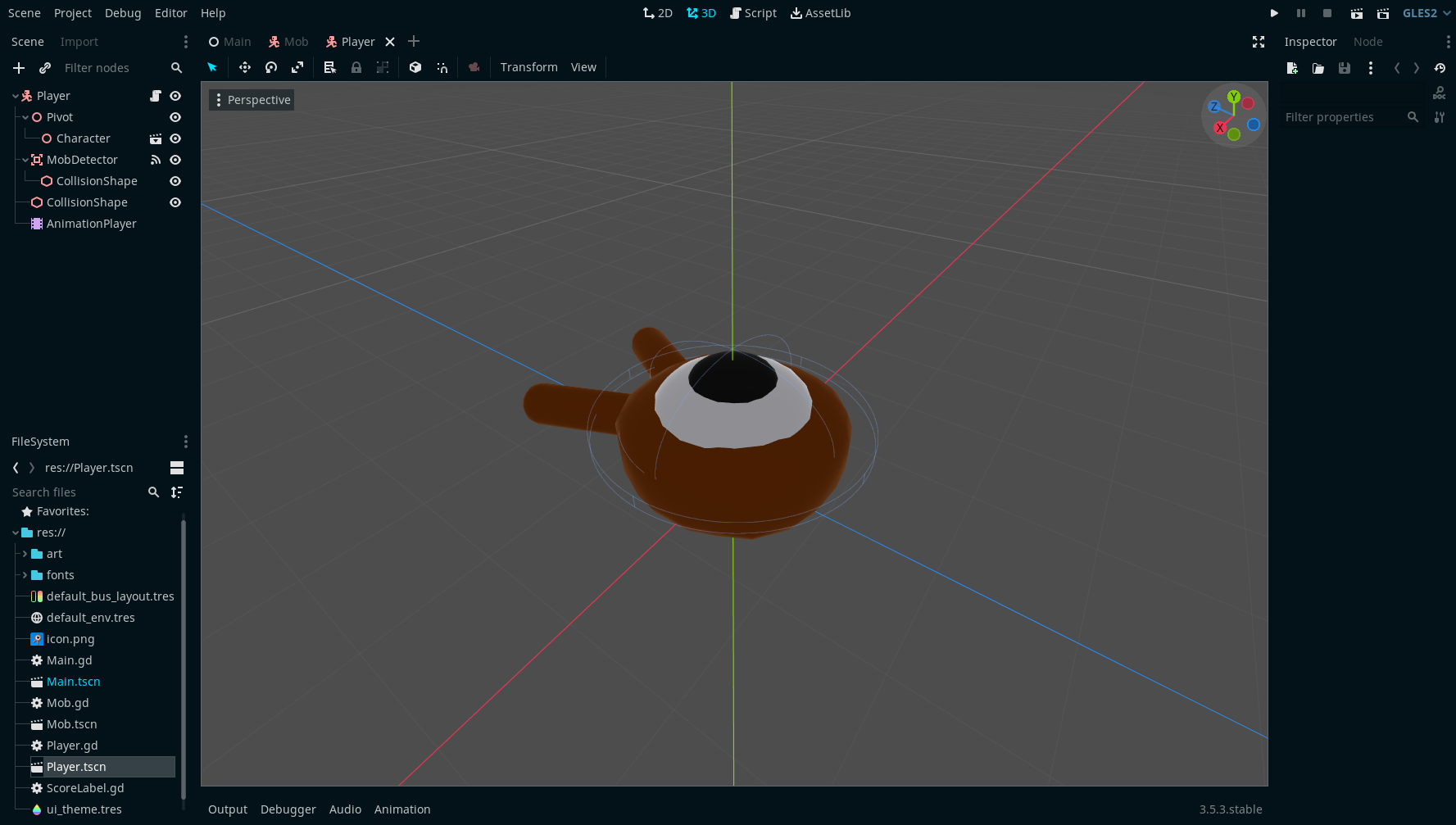The width and height of the screenshot is (1456, 825).
Task: Show selectable nodes list at click
Action: pos(329,67)
